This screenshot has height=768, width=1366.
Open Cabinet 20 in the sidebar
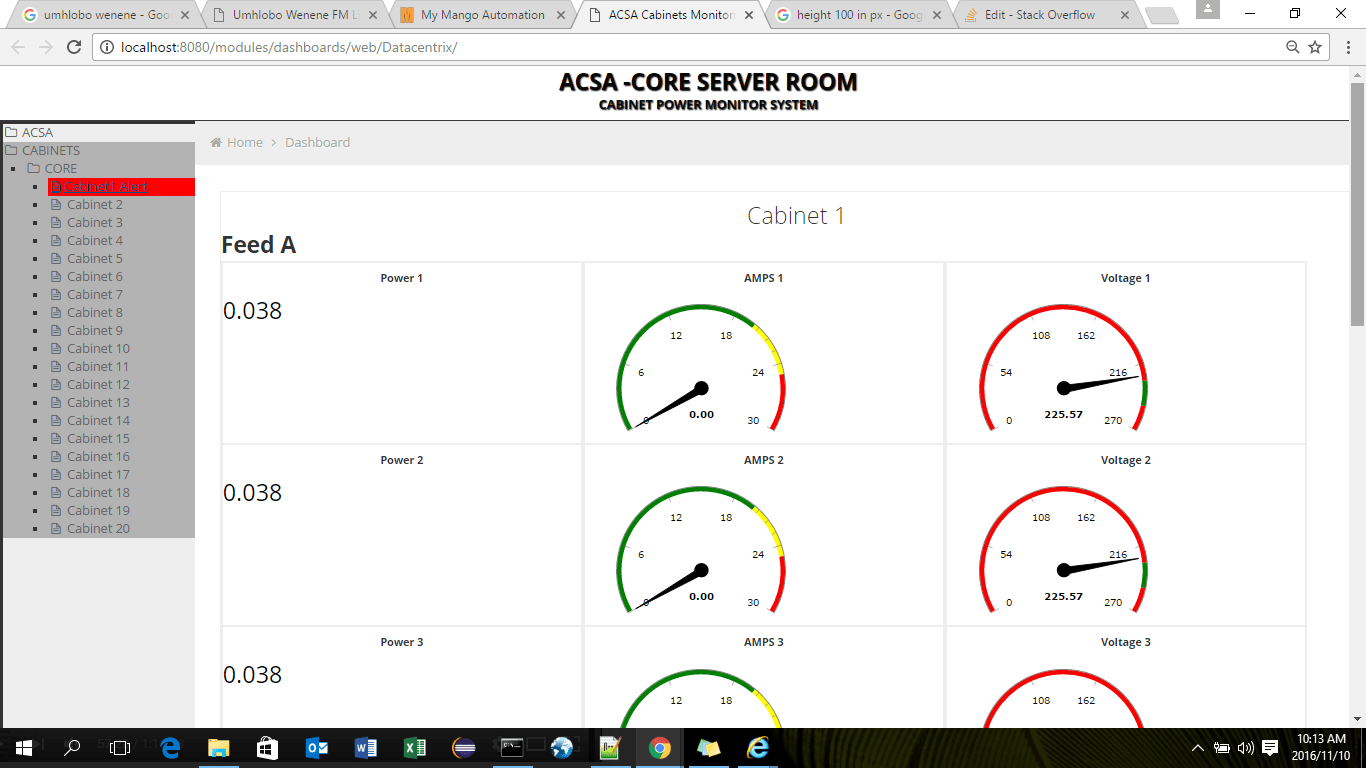click(x=98, y=529)
